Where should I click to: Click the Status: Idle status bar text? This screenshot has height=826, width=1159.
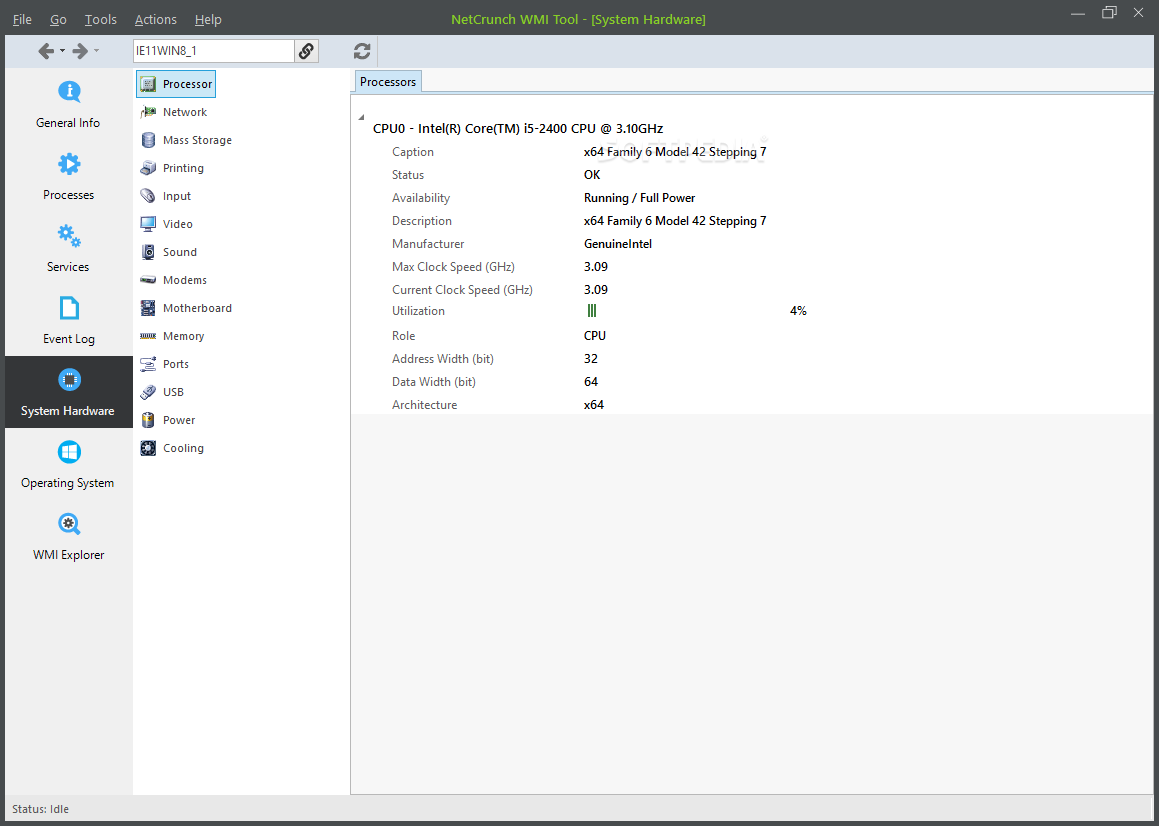tap(41, 809)
